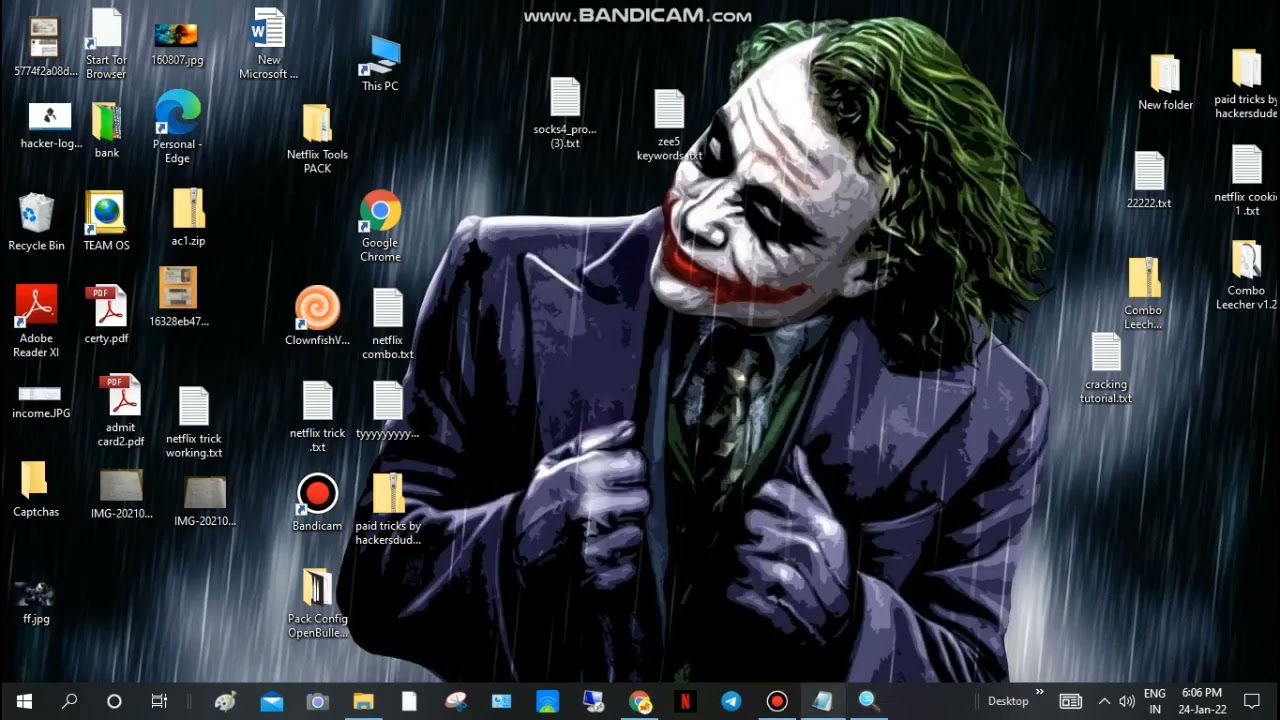1280x720 pixels.
Task: Select 16328eb47... file icon
Action: 178,297
